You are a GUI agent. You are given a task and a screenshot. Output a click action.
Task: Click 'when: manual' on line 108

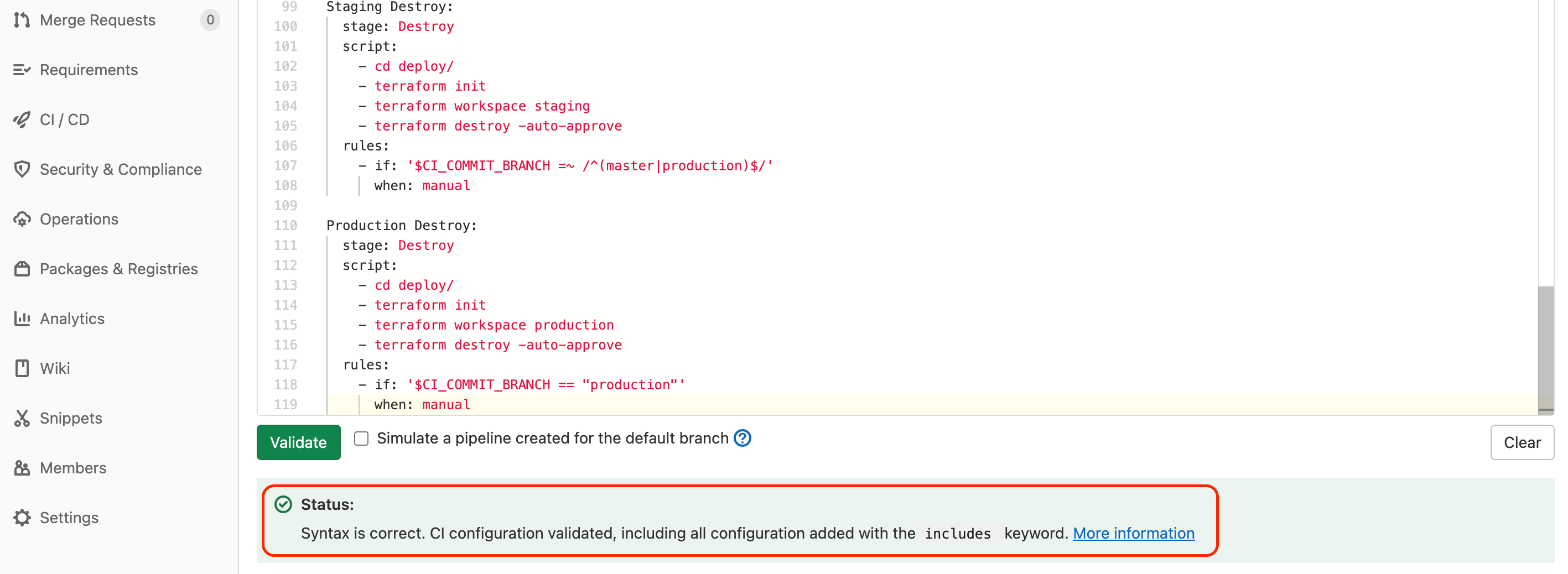click(422, 186)
